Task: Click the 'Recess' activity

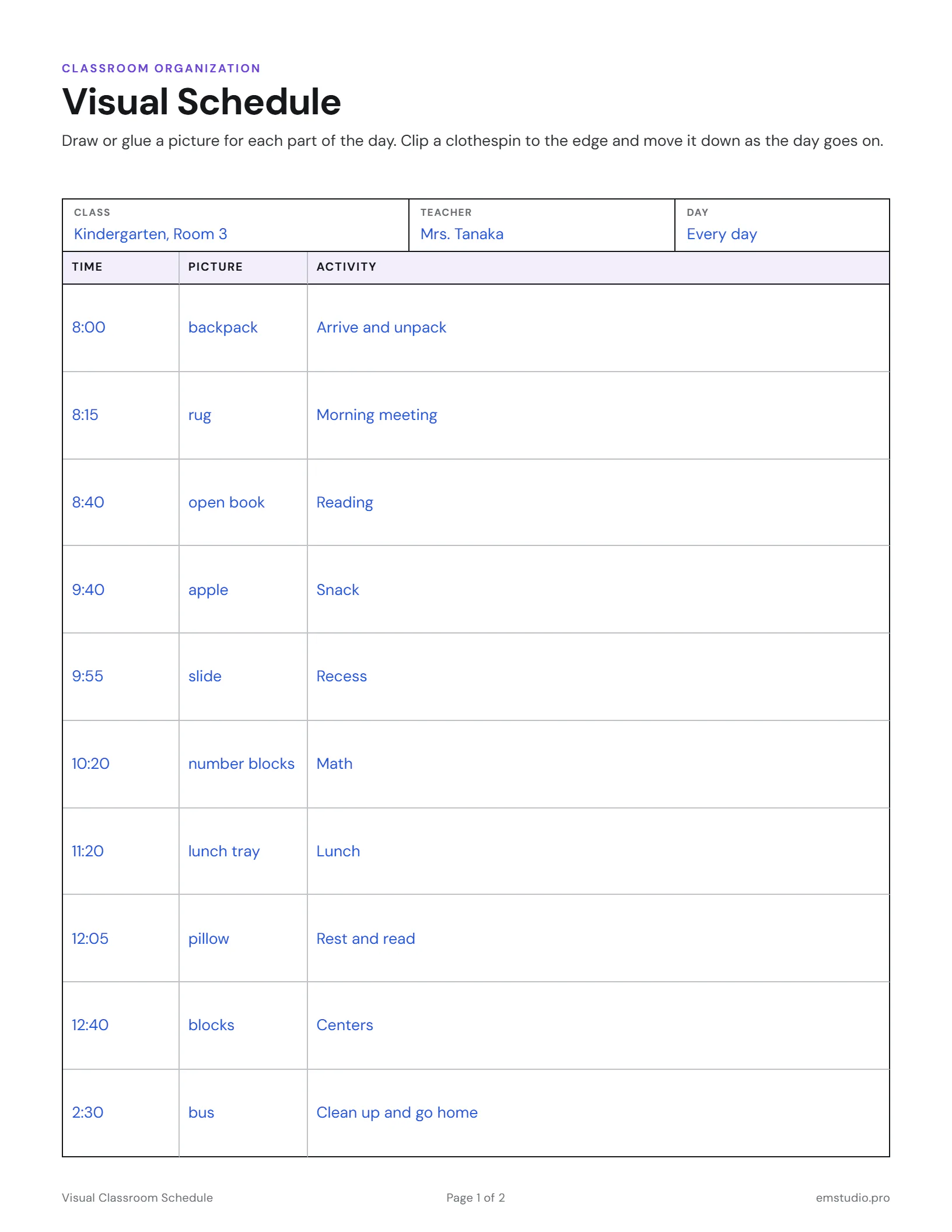Action: (x=598, y=677)
